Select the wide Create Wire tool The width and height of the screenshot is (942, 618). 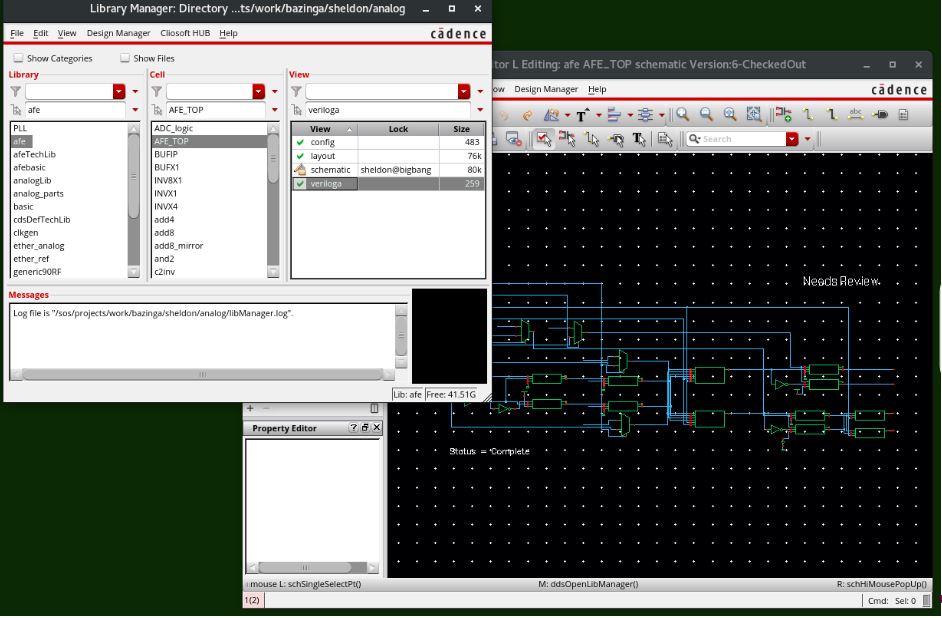click(832, 115)
